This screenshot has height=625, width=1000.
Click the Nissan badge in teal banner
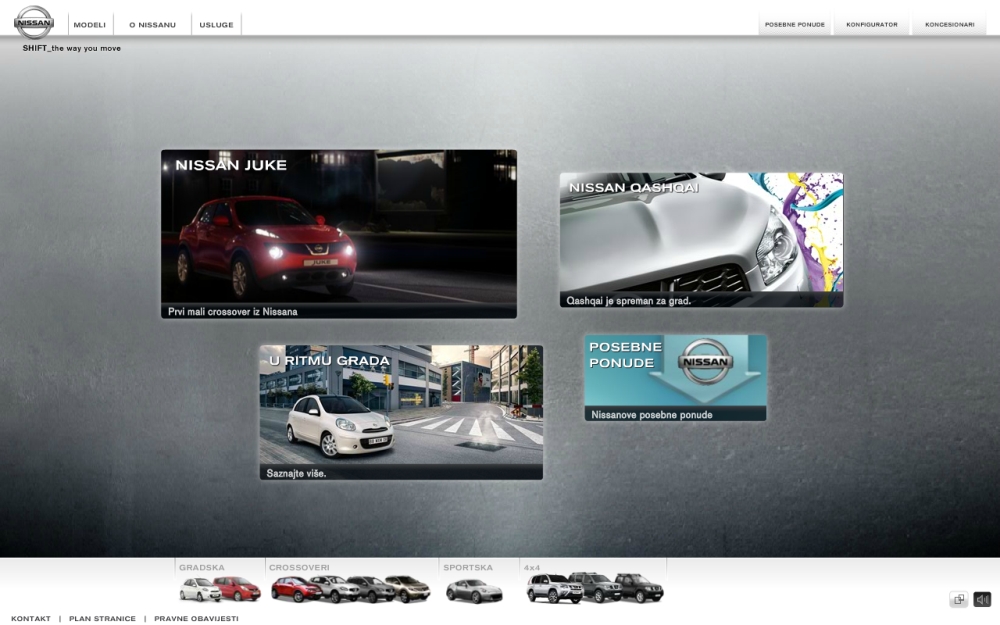click(x=705, y=362)
